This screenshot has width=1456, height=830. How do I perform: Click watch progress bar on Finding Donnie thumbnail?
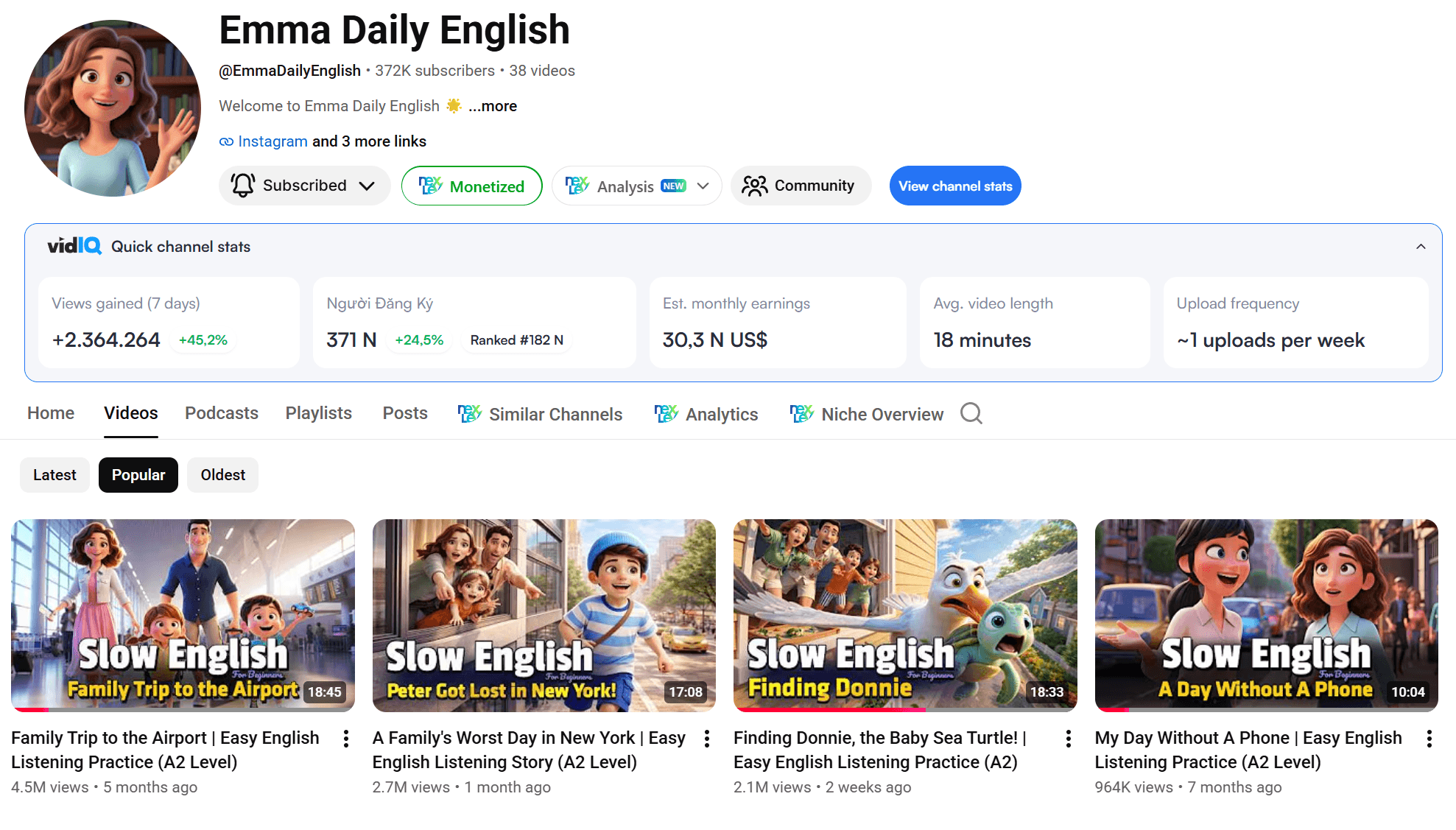pos(905,710)
